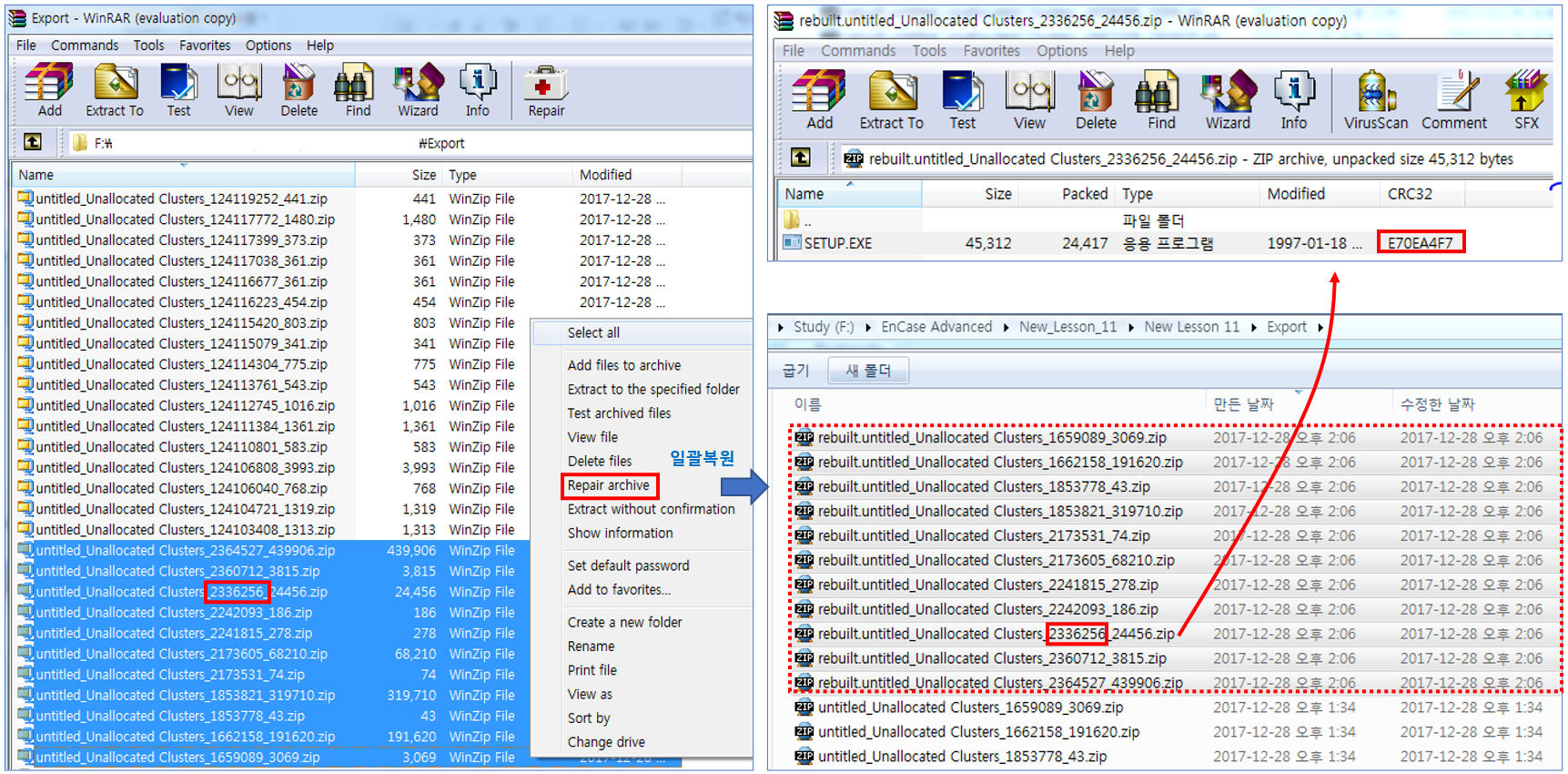Sort by Packed column in rebuilt archive window

click(1085, 194)
